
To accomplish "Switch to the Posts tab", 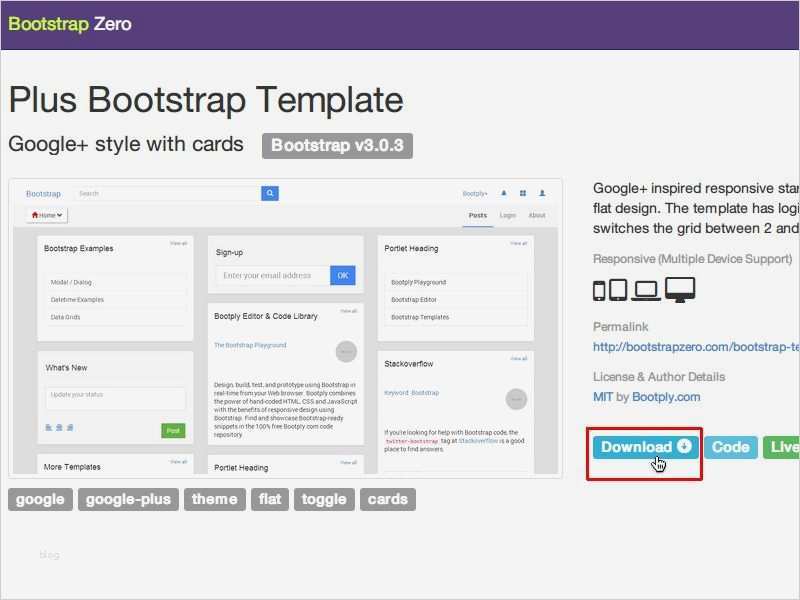I will (x=478, y=214).
